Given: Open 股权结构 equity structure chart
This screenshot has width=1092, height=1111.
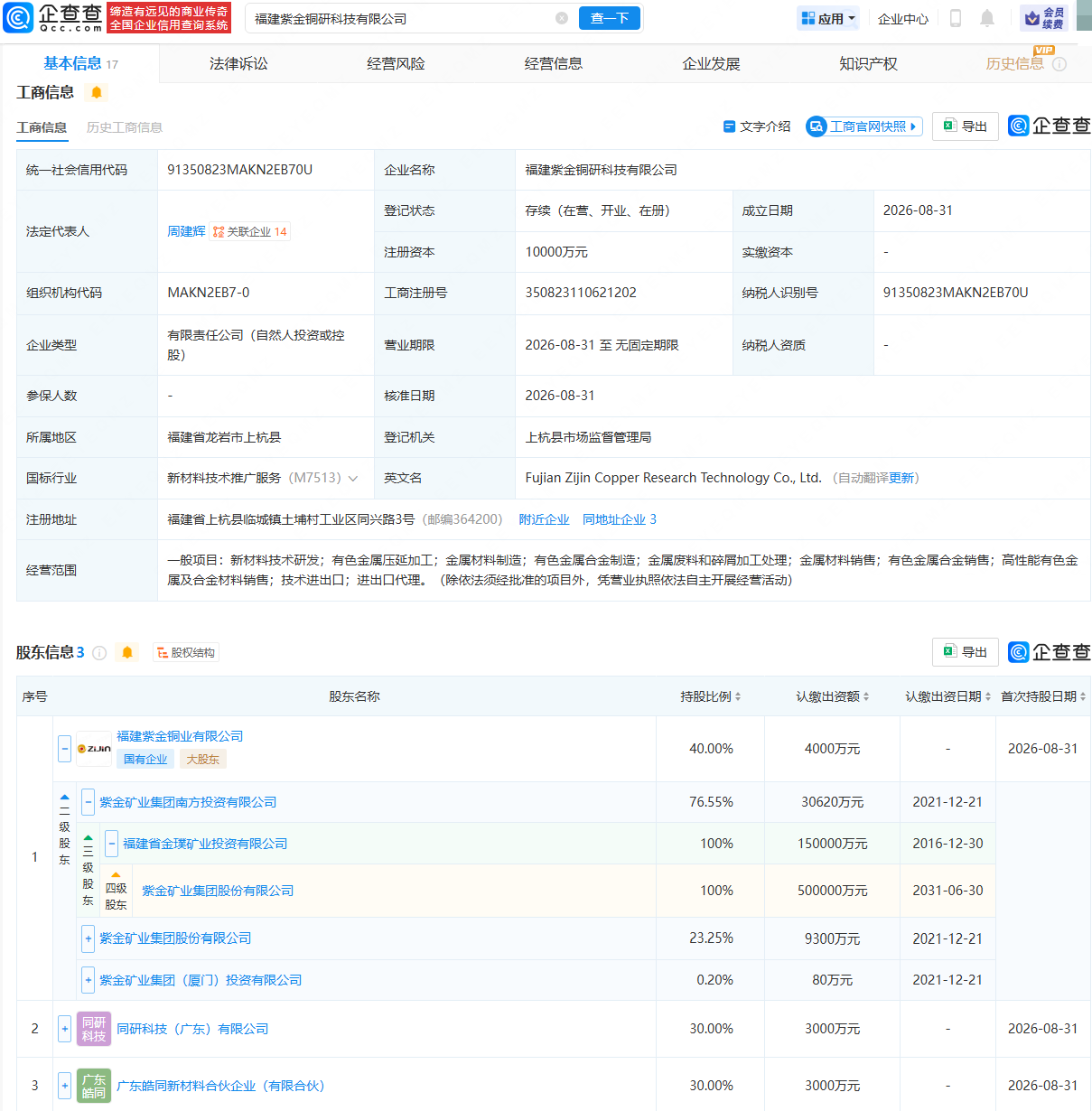Looking at the screenshot, I should tap(186, 653).
